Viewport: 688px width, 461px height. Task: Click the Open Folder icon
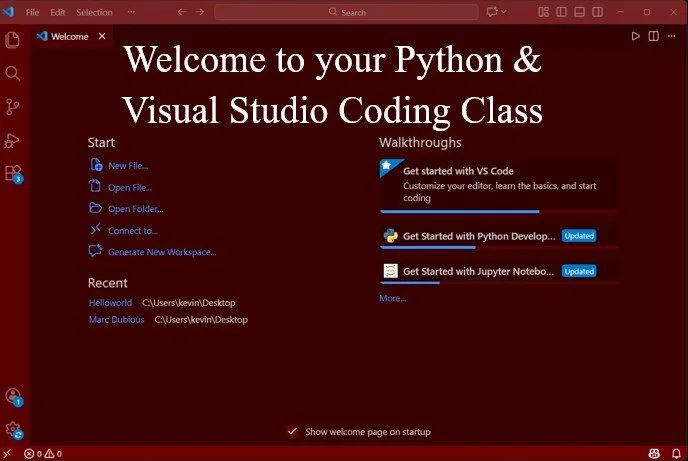click(x=96, y=207)
